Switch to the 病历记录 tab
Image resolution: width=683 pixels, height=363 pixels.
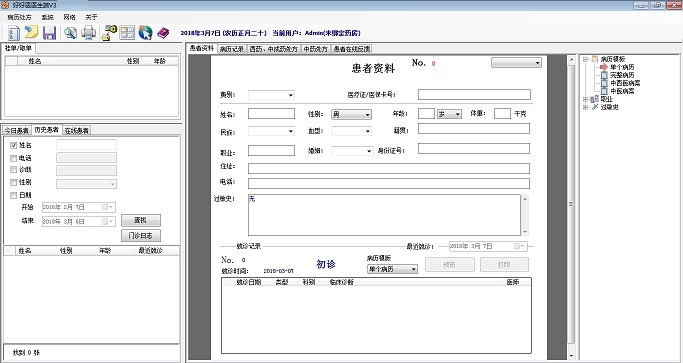[232, 49]
